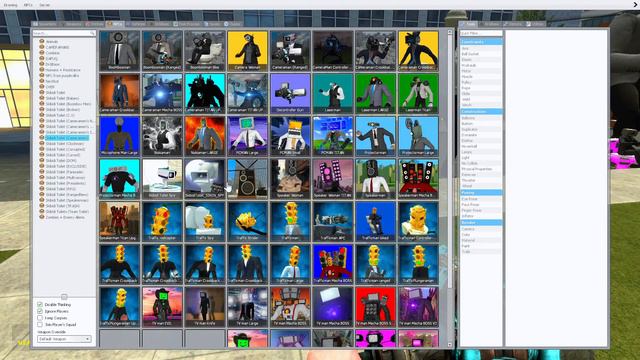Open the NPCs spawn menu tab

click(115, 24)
